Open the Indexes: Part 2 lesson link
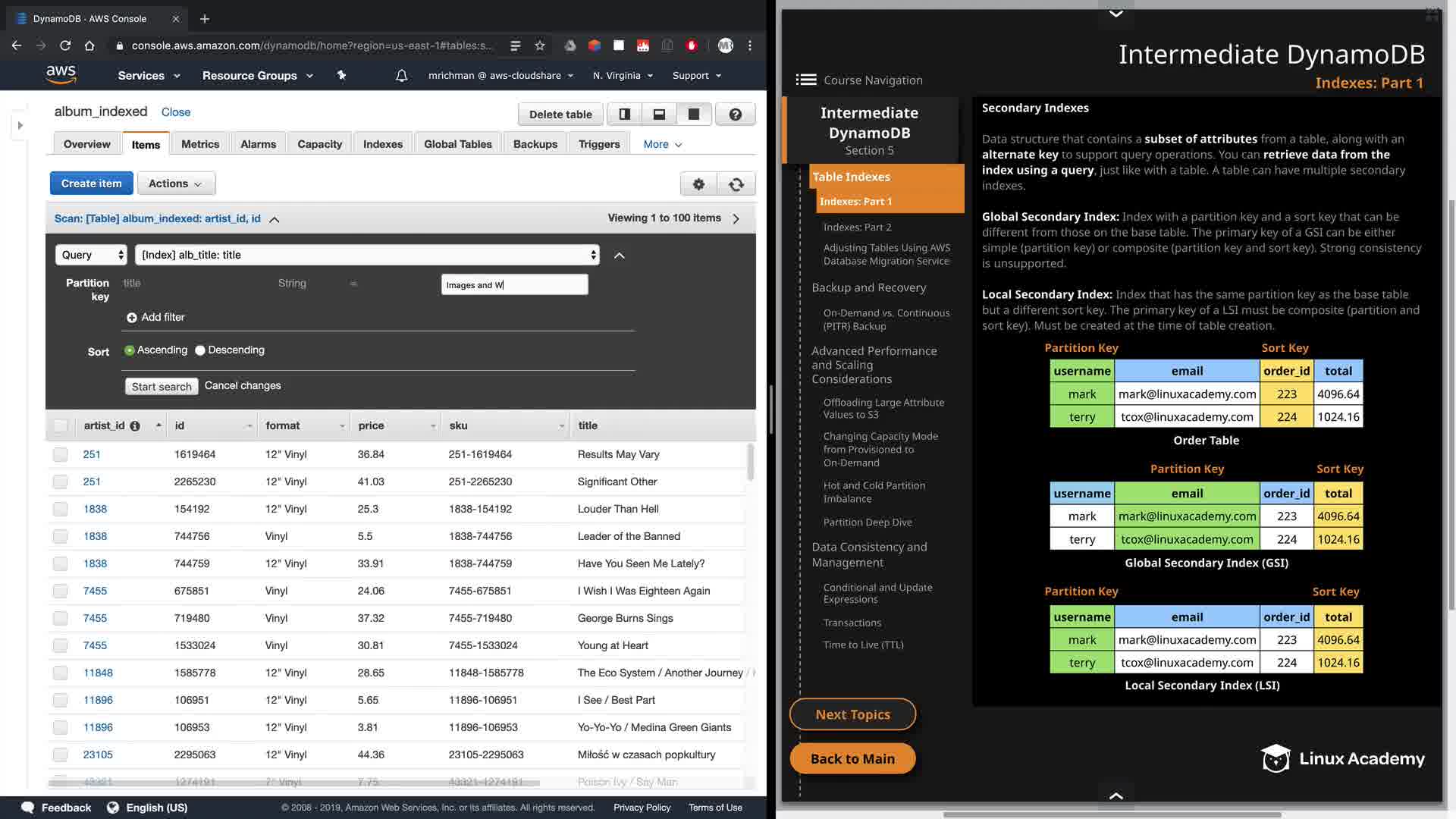Image resolution: width=1456 pixels, height=819 pixels. (857, 227)
